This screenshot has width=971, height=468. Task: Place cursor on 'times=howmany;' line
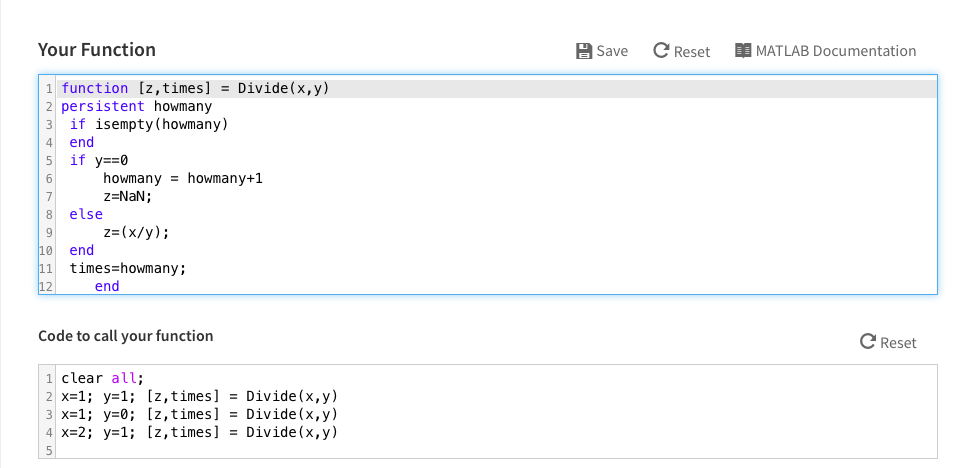[x=496, y=268]
